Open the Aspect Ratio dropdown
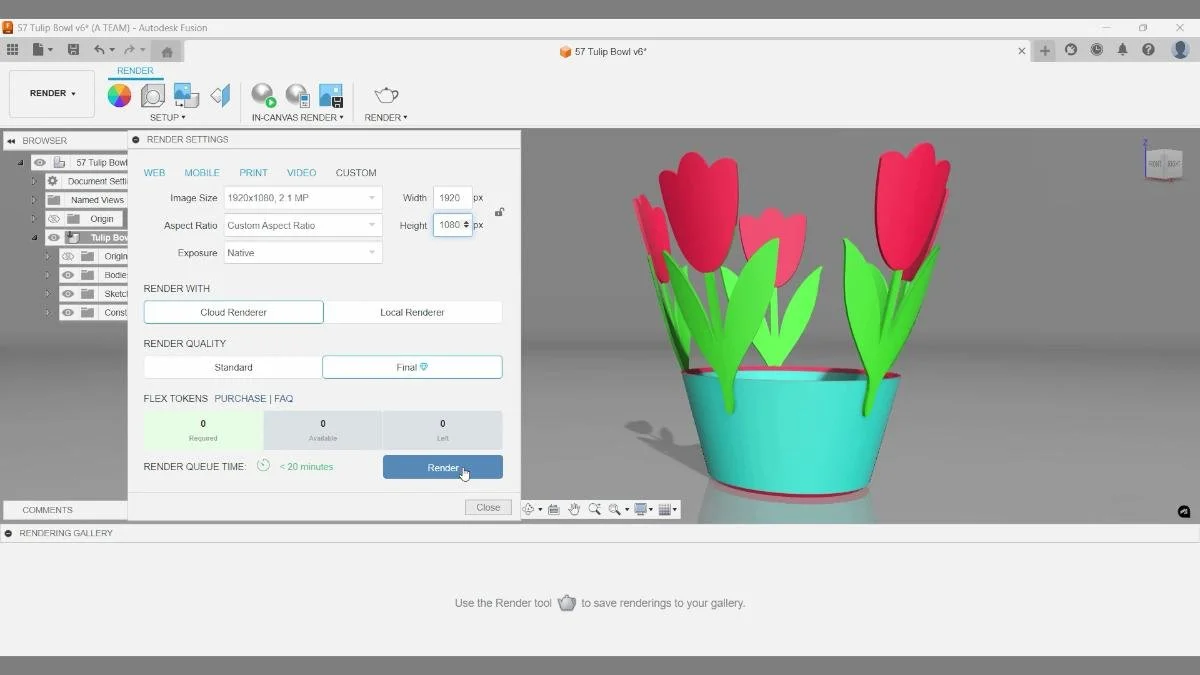The height and width of the screenshot is (675, 1200). 302,225
